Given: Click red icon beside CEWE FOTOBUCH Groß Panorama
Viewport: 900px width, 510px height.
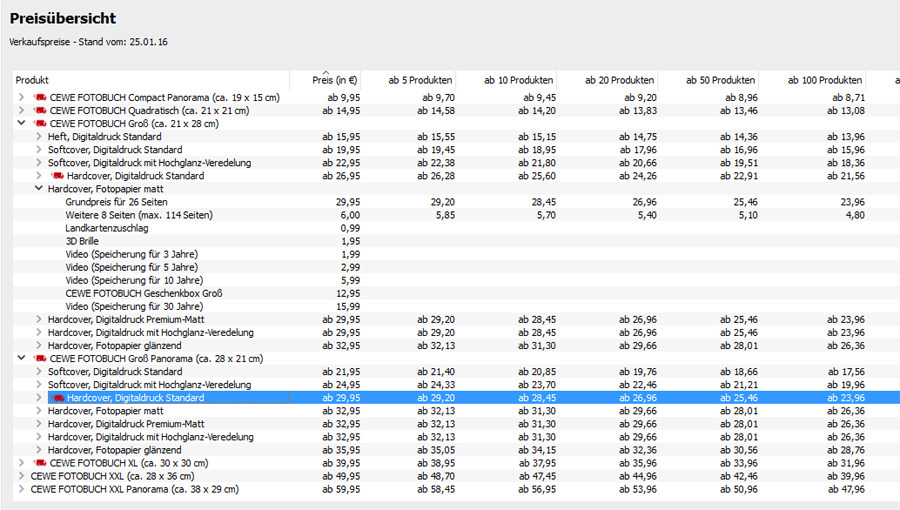Looking at the screenshot, I should [41, 358].
